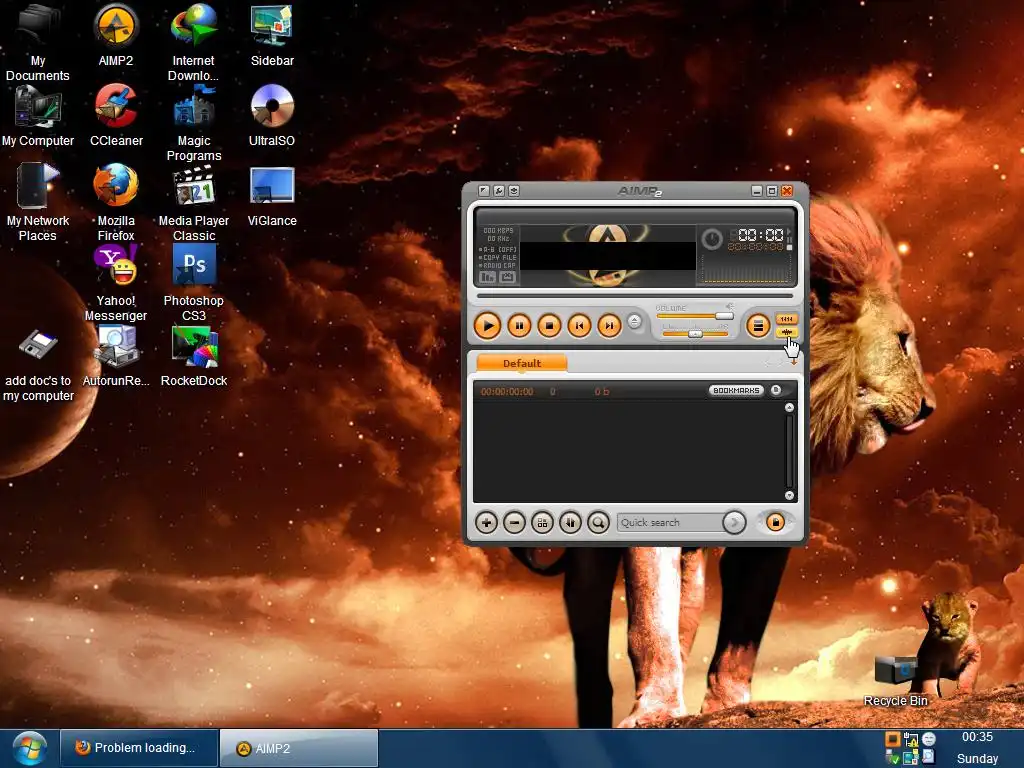Pause playback in AIMP2 player
Image resolution: width=1024 pixels, height=768 pixels.
click(x=519, y=325)
